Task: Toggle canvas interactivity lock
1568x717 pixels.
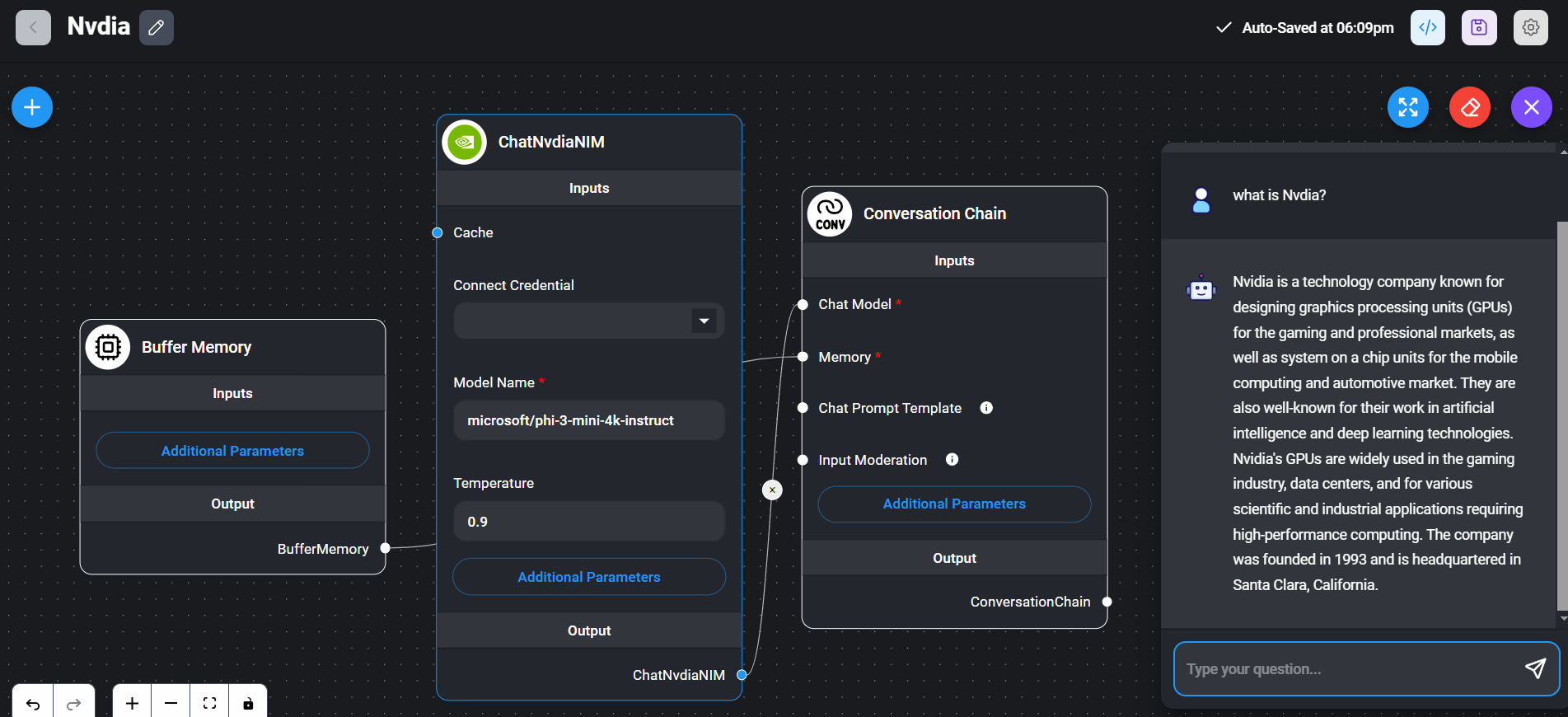Action: tap(248, 703)
